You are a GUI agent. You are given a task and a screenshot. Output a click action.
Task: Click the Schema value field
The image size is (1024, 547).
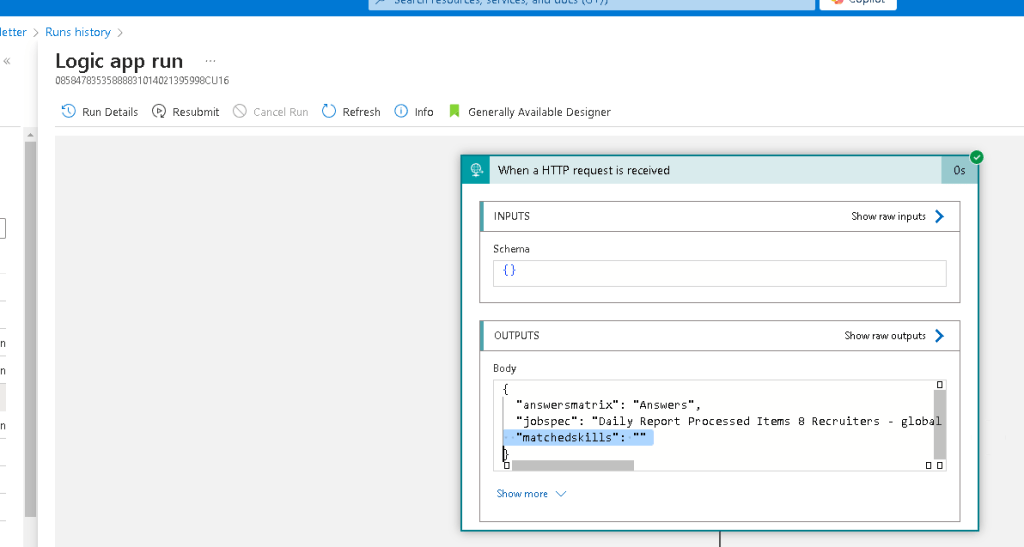pos(719,273)
